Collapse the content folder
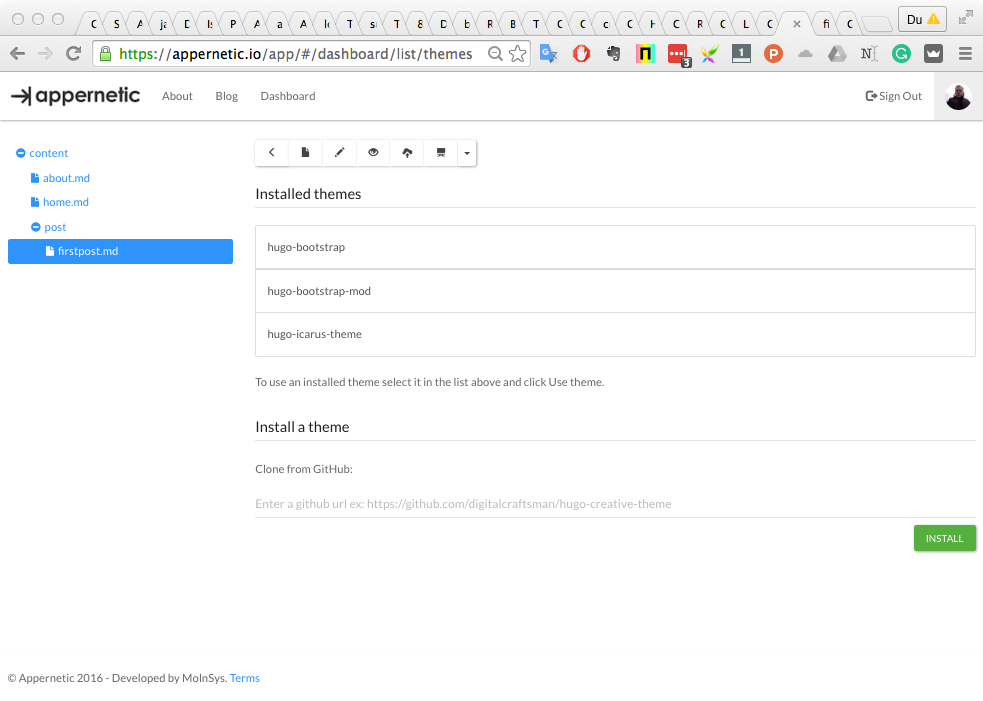 [x=21, y=153]
